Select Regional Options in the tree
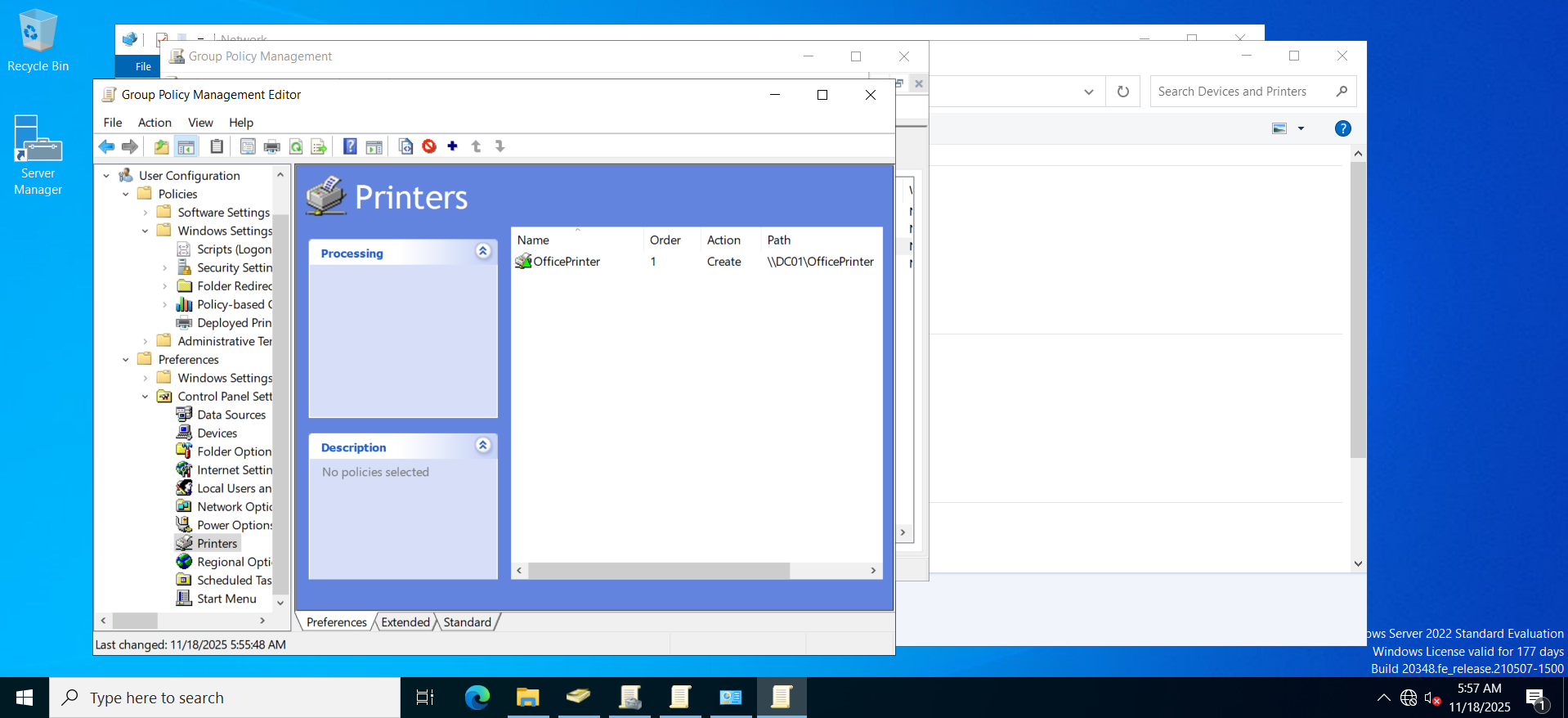 [x=234, y=562]
